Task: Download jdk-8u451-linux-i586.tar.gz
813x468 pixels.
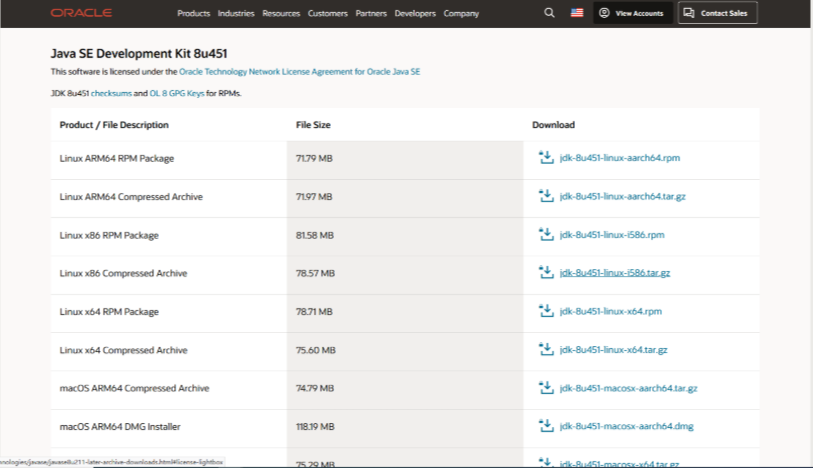Action: tap(614, 273)
